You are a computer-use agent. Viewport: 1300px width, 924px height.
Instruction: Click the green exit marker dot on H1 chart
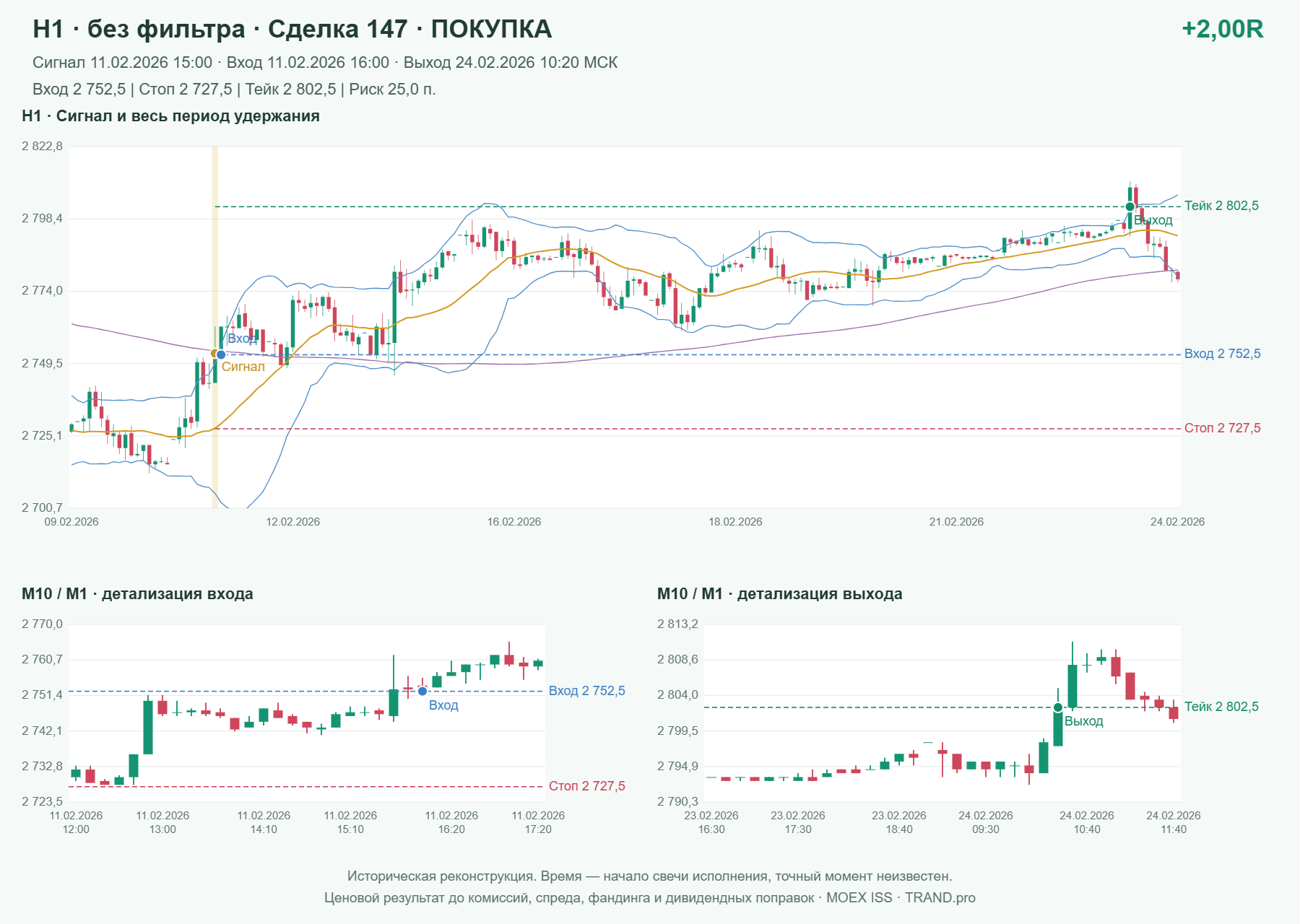coord(1130,207)
